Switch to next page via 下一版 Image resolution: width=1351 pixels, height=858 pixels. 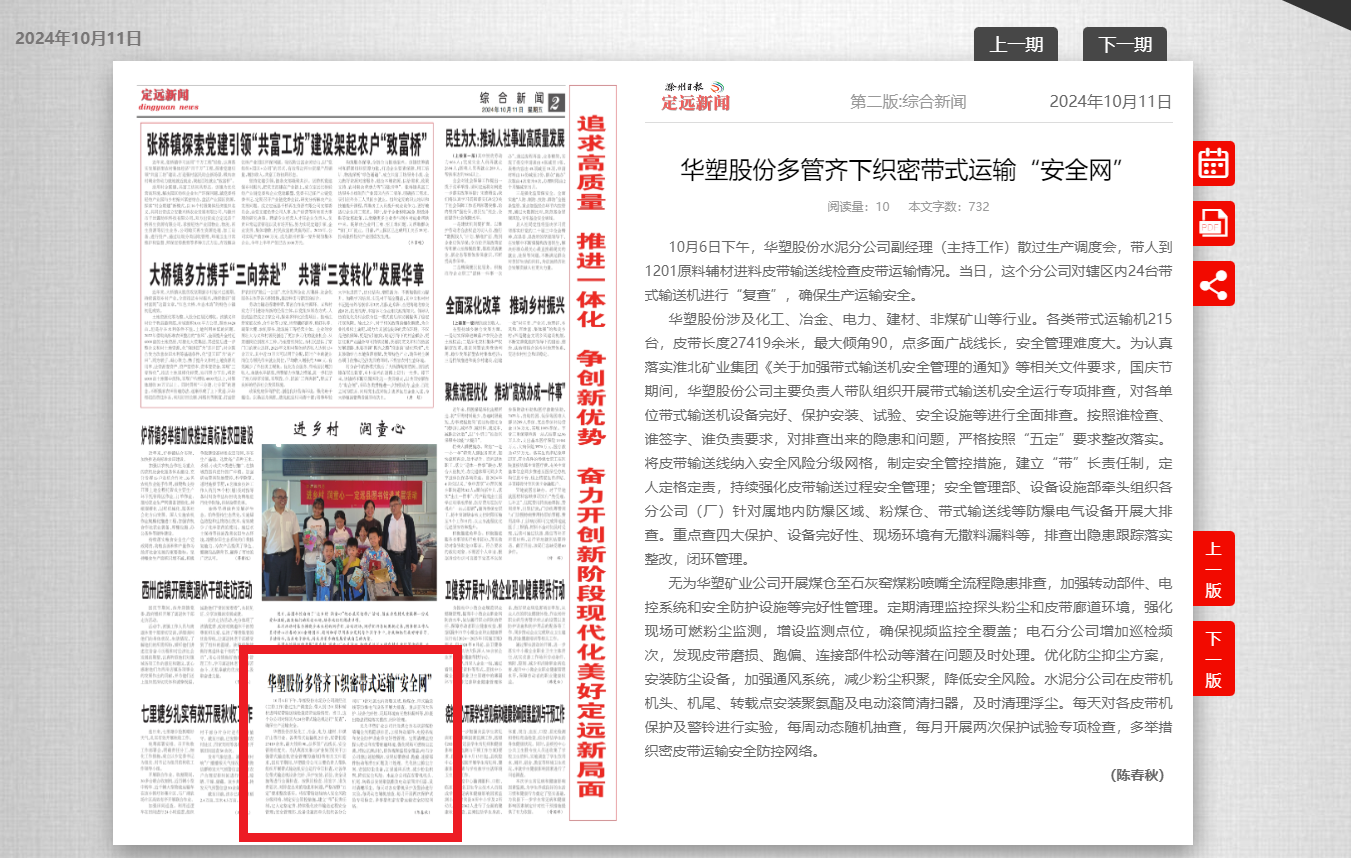tap(1213, 659)
